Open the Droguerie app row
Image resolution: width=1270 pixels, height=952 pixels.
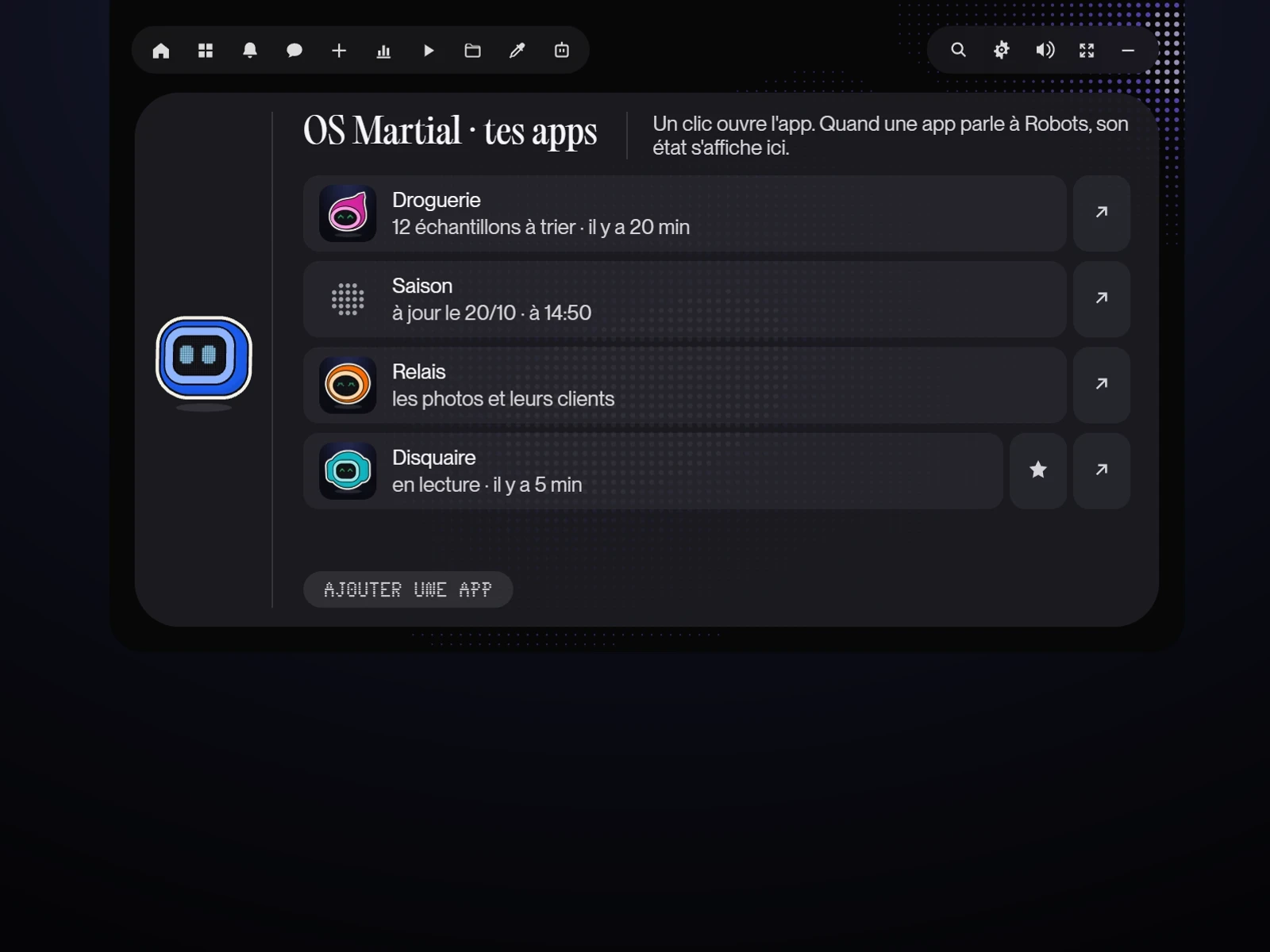tap(684, 213)
